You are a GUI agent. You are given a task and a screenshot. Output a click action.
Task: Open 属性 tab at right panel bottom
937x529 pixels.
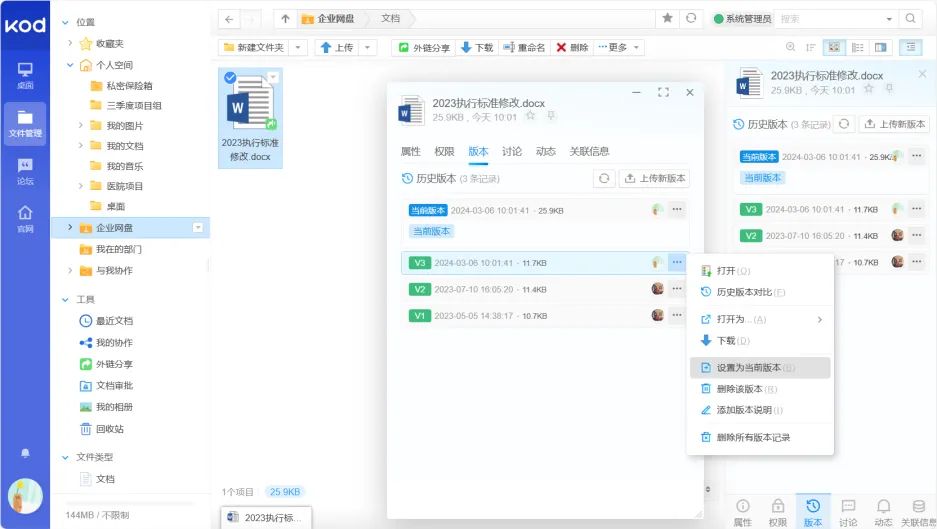742,512
